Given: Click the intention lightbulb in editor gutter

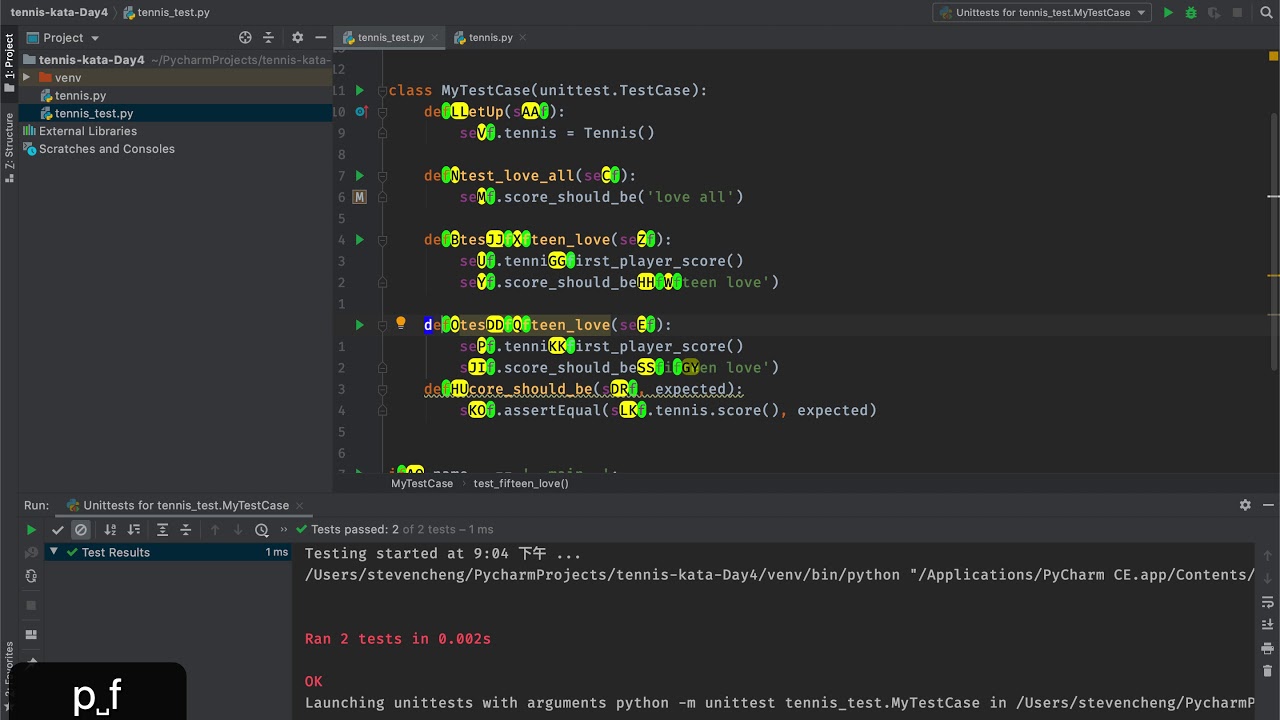Looking at the screenshot, I should 401,323.
